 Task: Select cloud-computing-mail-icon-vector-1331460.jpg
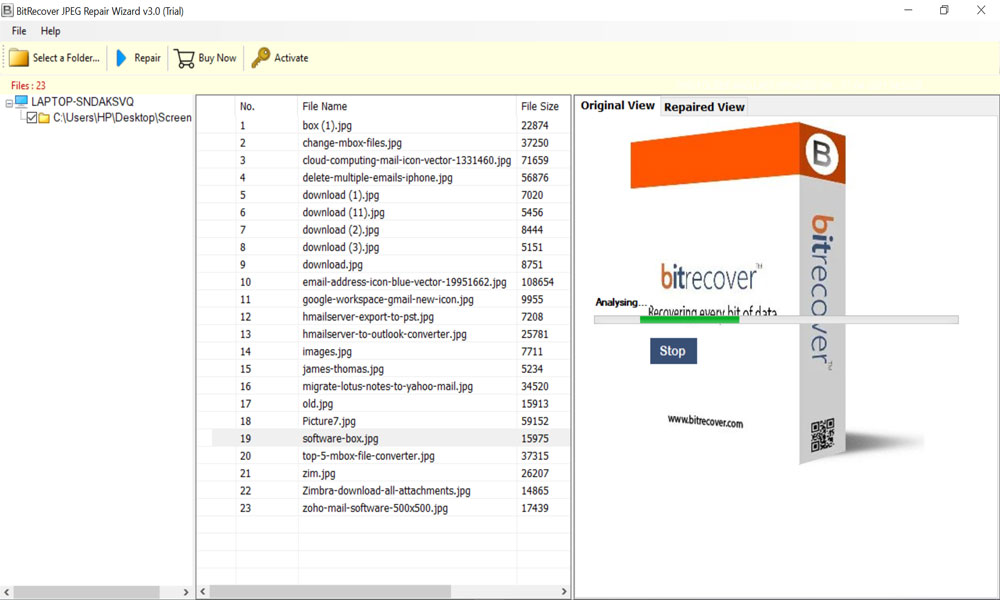pos(407,160)
